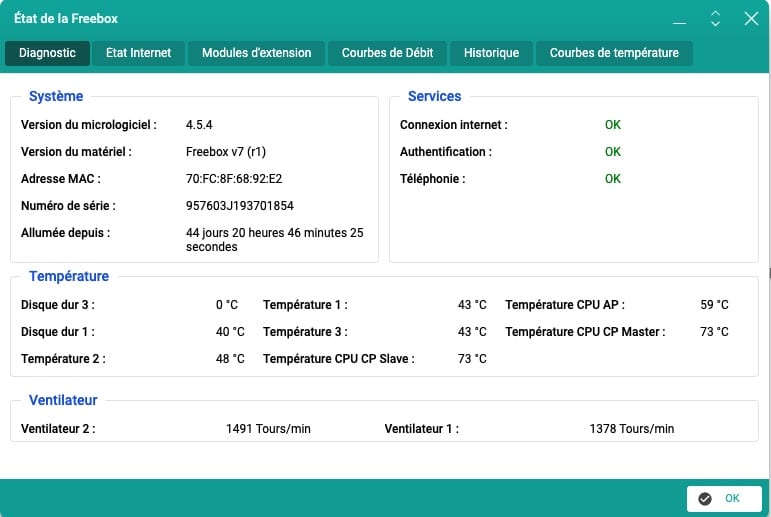The height and width of the screenshot is (517, 771).
Task: Click the Connexion internet label
Action: click(453, 125)
